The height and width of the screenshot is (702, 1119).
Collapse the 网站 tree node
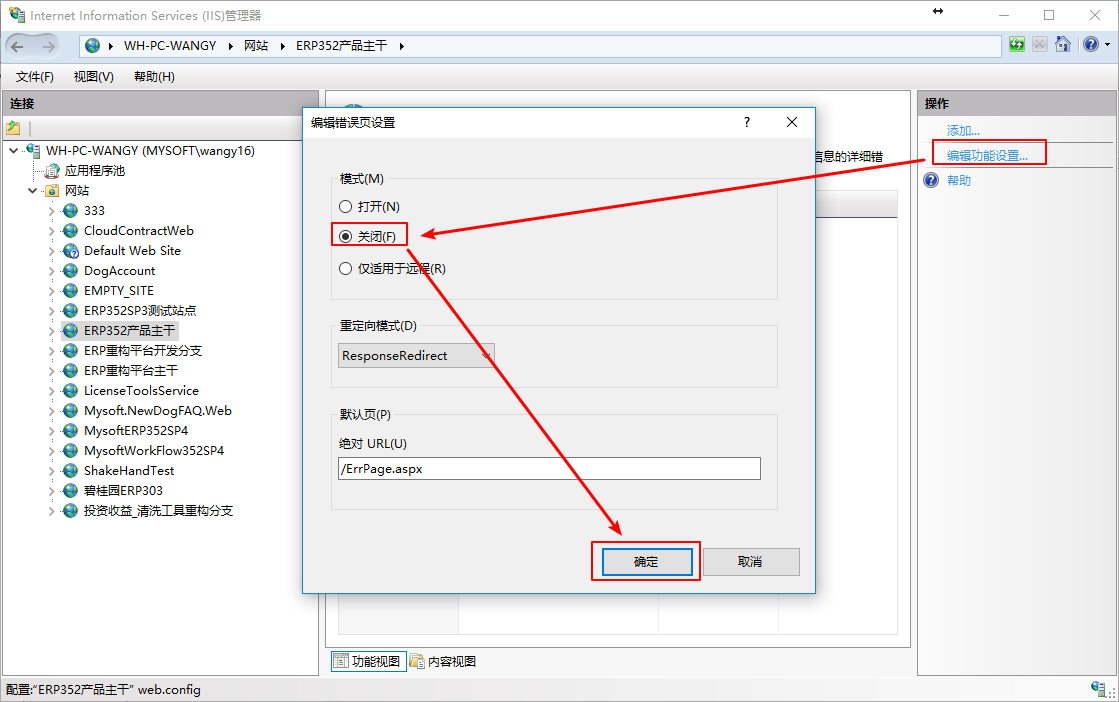(33, 191)
